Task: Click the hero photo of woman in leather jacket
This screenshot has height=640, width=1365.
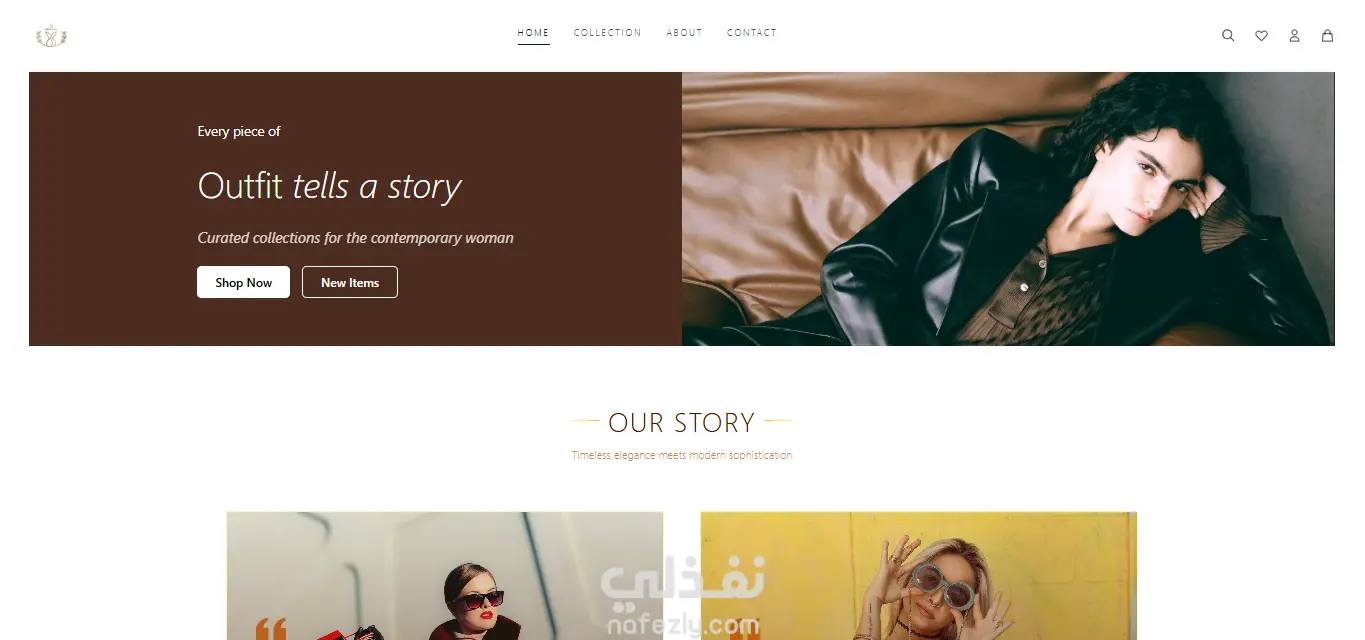Action: pos(1008,209)
